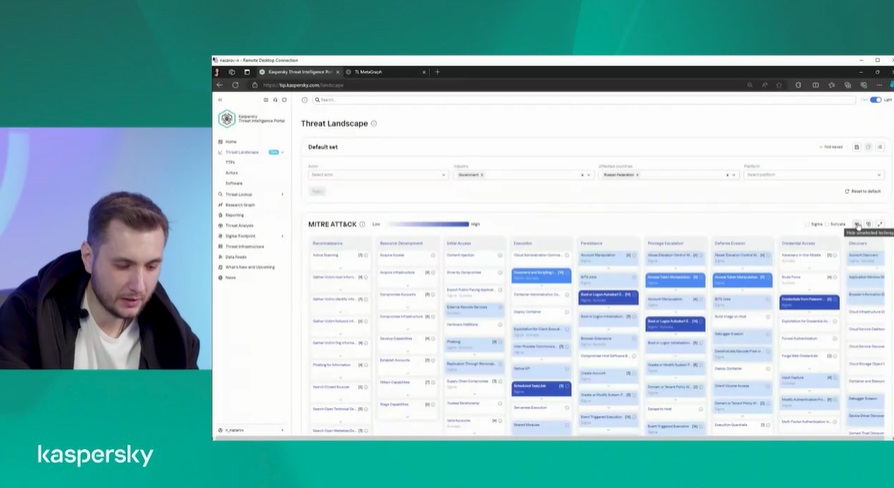This screenshot has width=894, height=488.
Task: Collapse the Threat Landscape sidebar section
Action: [x=282, y=152]
